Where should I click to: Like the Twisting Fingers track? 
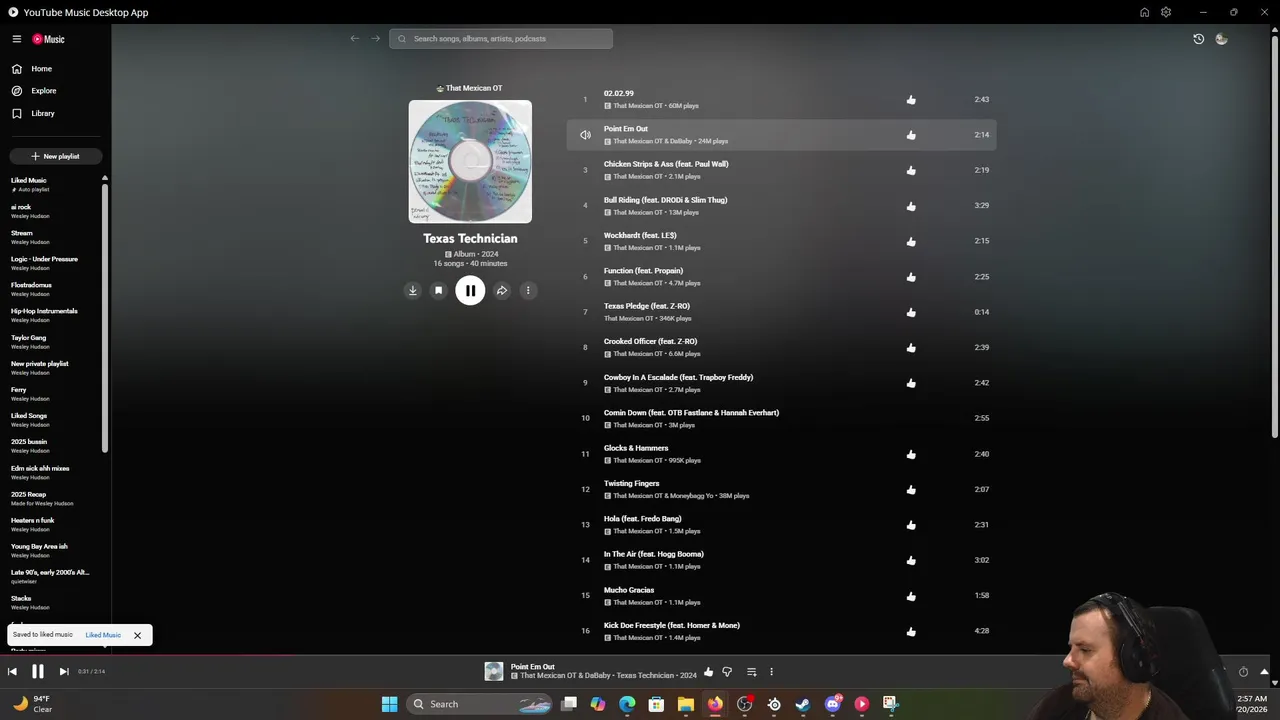click(911, 490)
